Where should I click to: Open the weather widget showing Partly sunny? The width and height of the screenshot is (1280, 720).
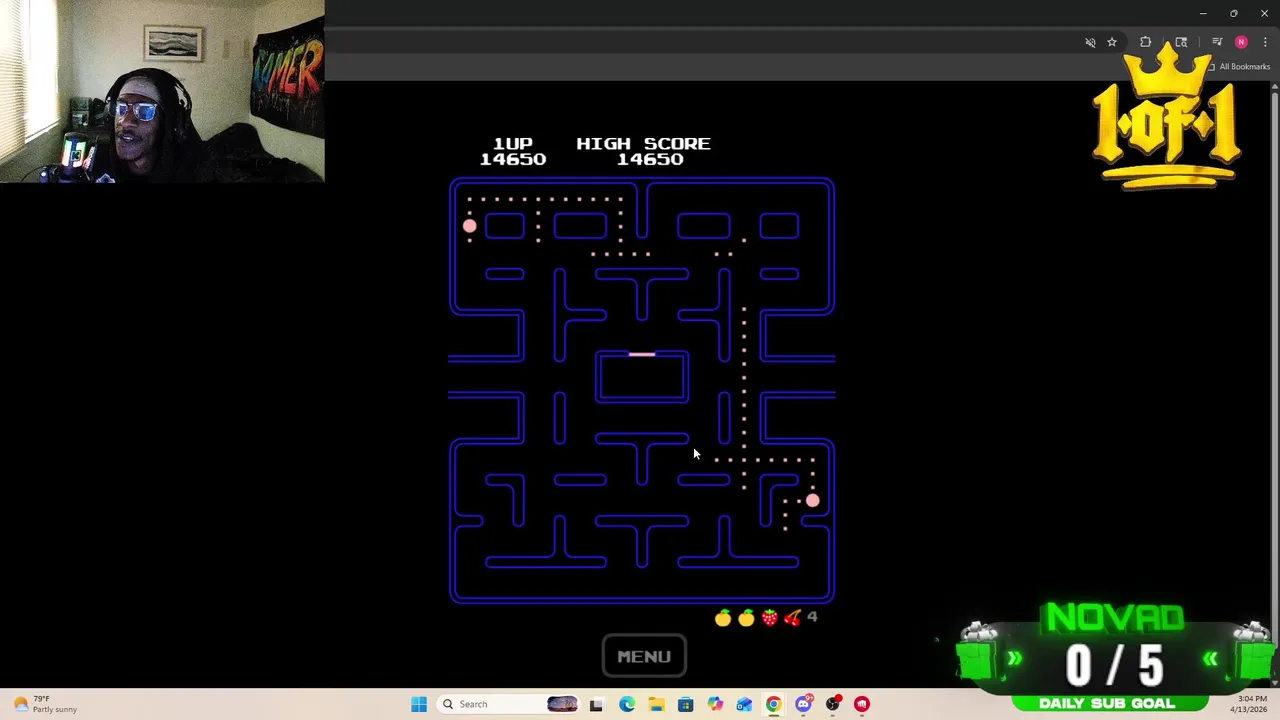pyautogui.click(x=42, y=704)
